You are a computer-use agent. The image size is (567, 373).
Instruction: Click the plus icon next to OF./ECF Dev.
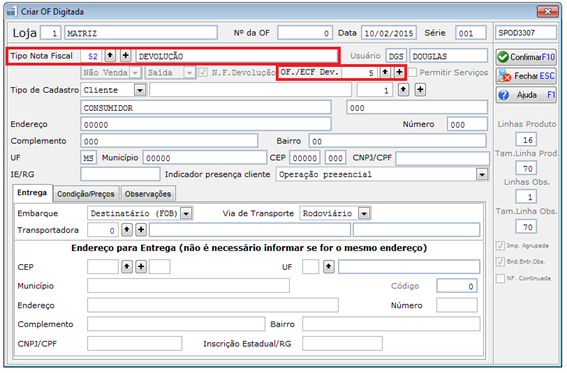[x=399, y=72]
